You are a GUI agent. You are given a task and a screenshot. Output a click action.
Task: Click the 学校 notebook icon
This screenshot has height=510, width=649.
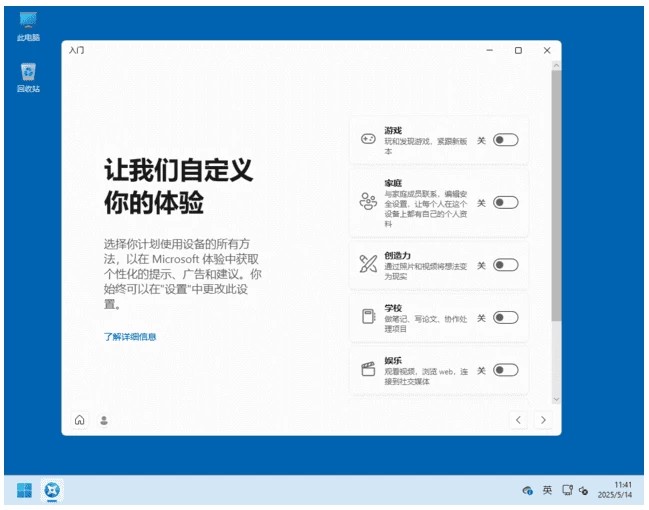[368, 318]
